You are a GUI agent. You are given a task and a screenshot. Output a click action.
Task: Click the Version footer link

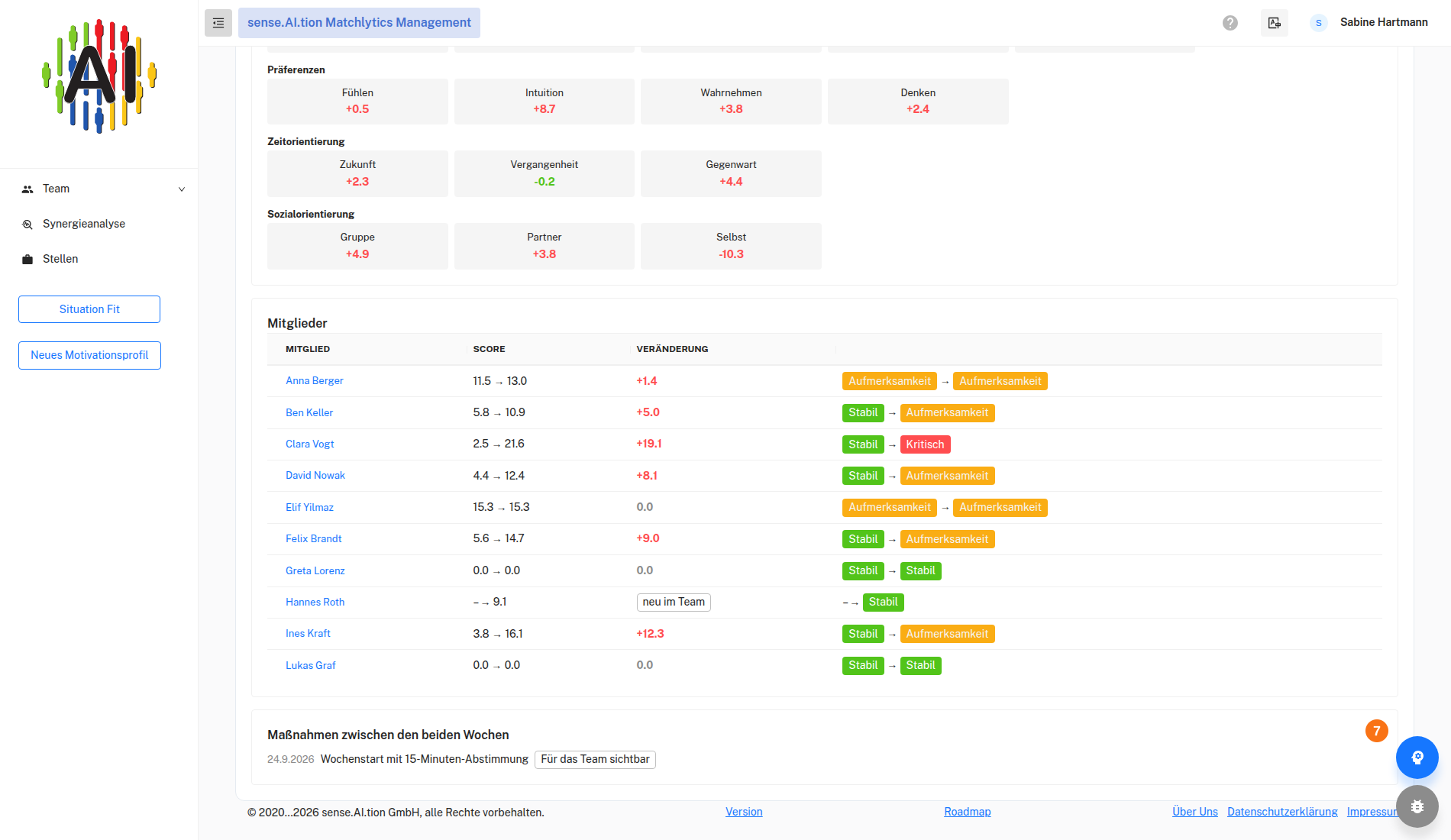point(744,812)
